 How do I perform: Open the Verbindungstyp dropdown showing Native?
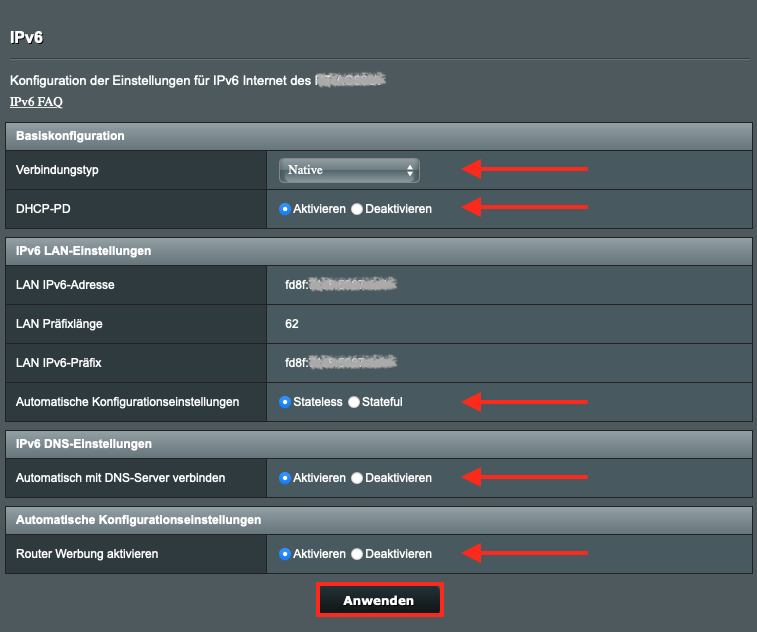coord(349,170)
